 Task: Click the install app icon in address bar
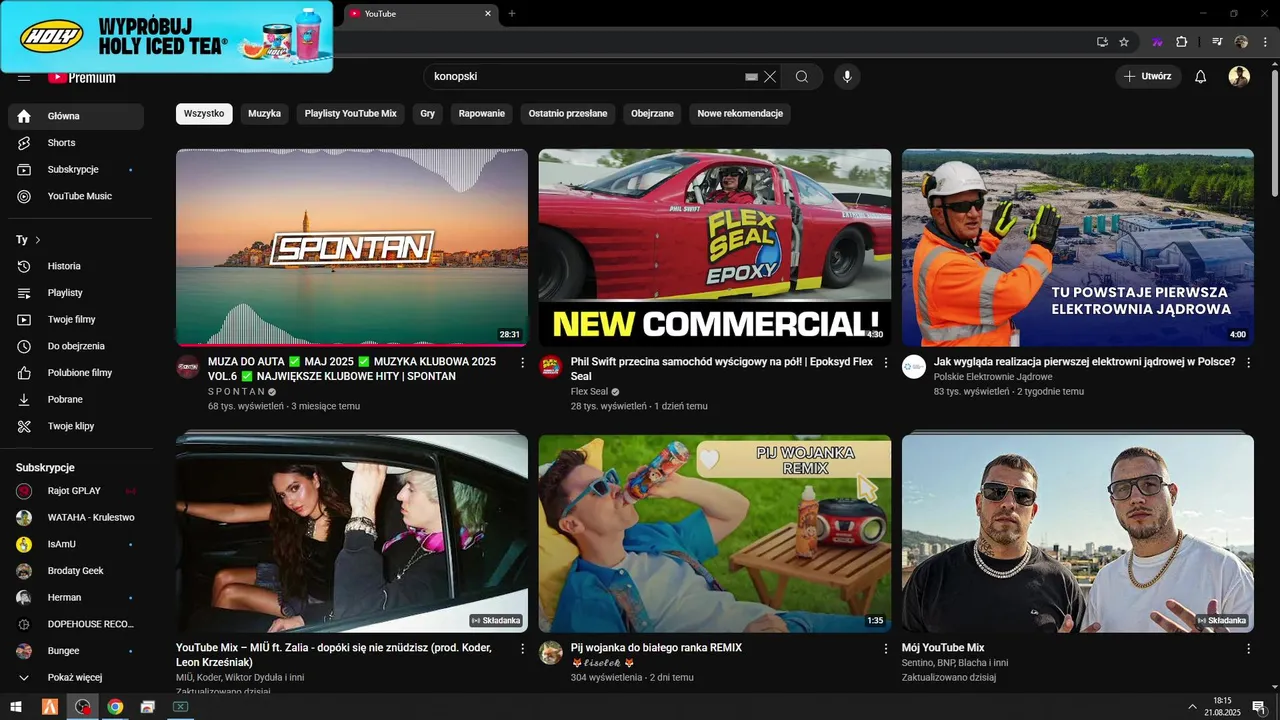tap(1102, 42)
